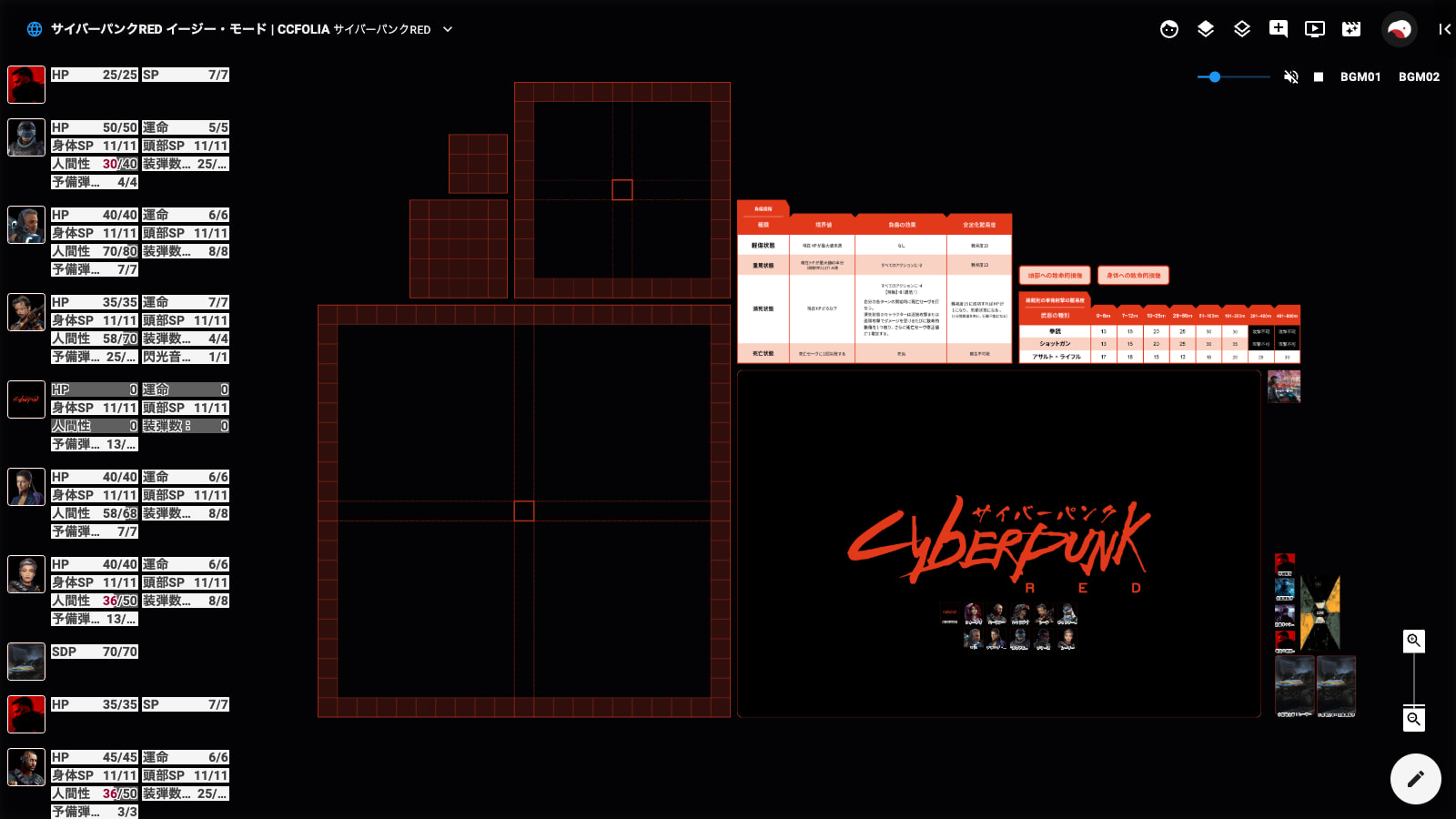Click the 頭部への致命的損傷 button
The height and width of the screenshot is (819, 1456).
(x=1055, y=276)
